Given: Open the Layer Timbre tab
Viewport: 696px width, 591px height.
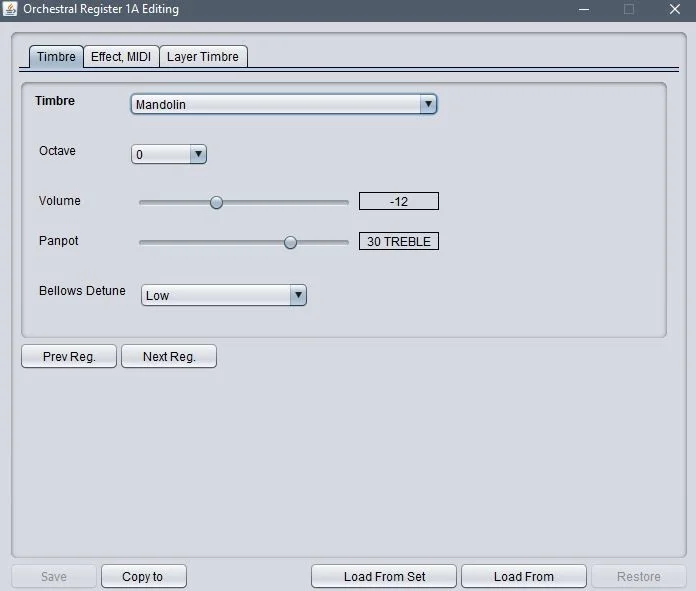Looking at the screenshot, I should (x=203, y=57).
